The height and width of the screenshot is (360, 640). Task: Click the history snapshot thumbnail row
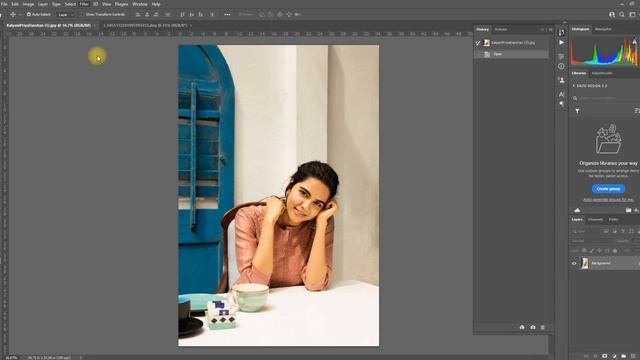click(511, 42)
